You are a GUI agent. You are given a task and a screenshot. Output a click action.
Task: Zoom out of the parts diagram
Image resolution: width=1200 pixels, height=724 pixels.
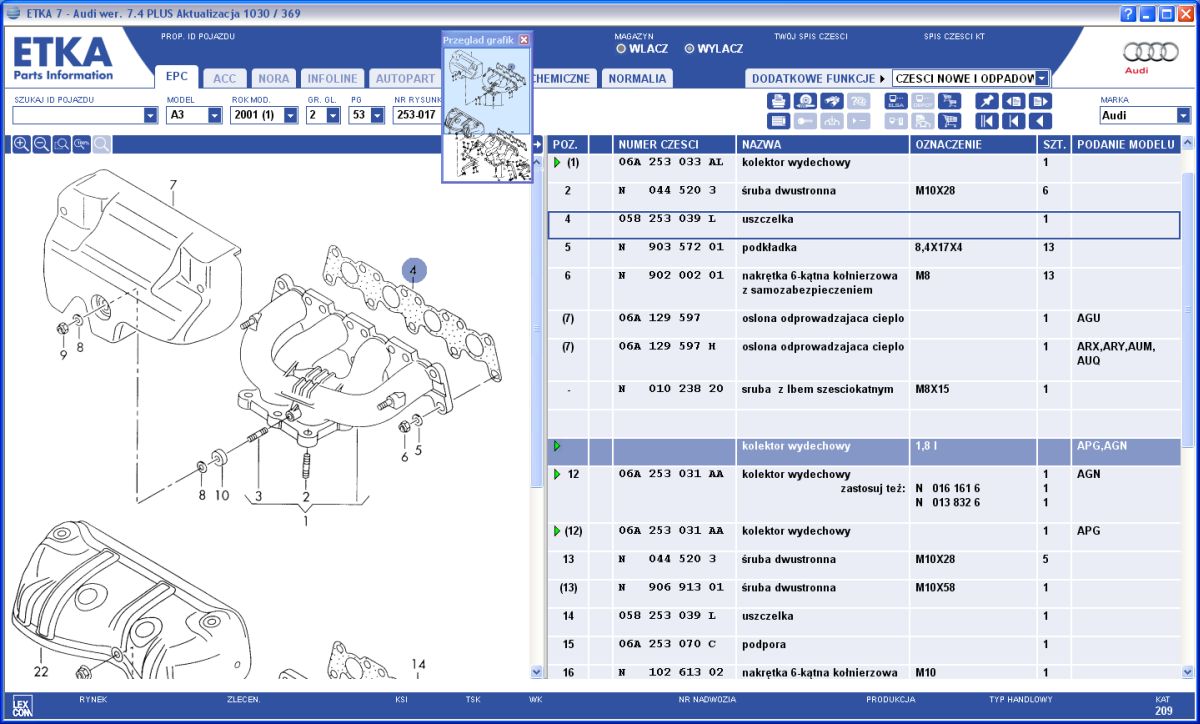(x=41, y=144)
